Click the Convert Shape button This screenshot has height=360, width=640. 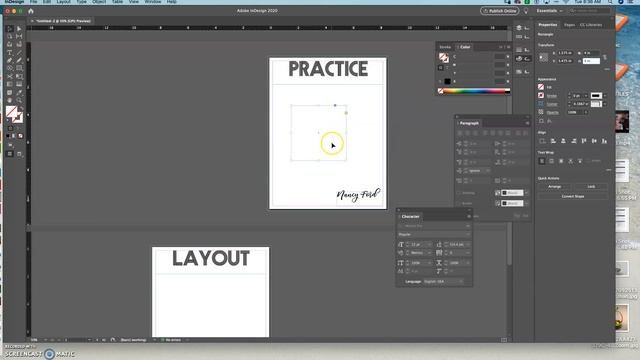(573, 196)
